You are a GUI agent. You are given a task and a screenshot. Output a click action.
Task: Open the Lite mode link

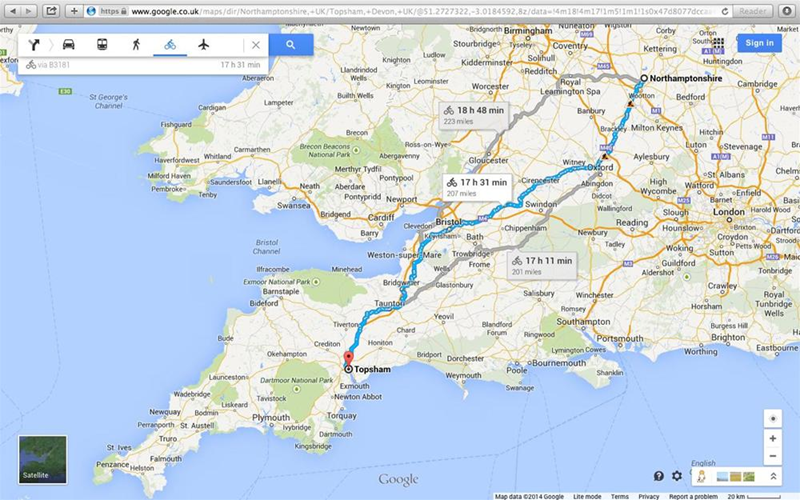[x=587, y=496]
